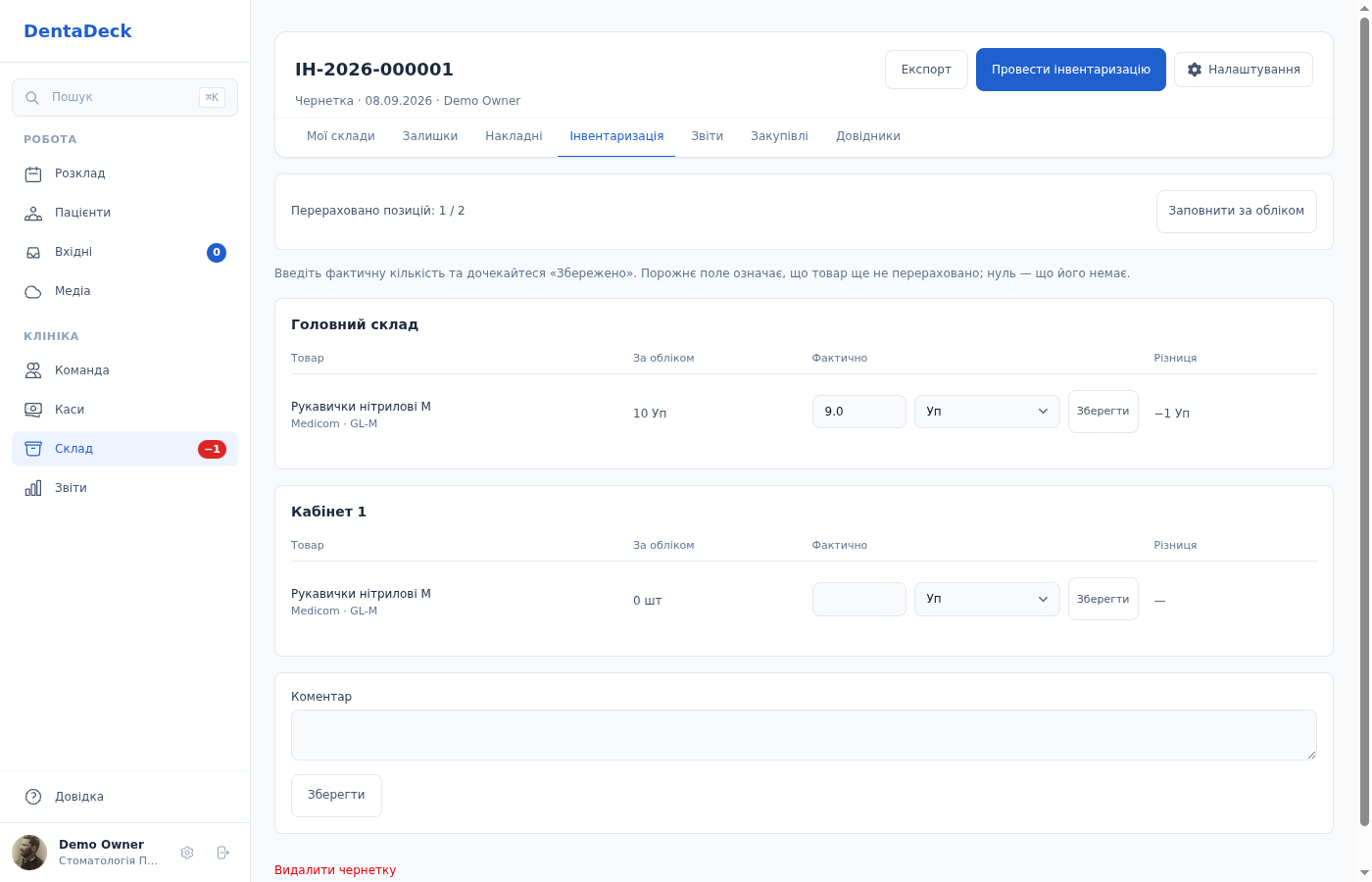This screenshot has width=1372, height=882.
Task: Select the Інвентаризація tab
Action: (x=616, y=136)
